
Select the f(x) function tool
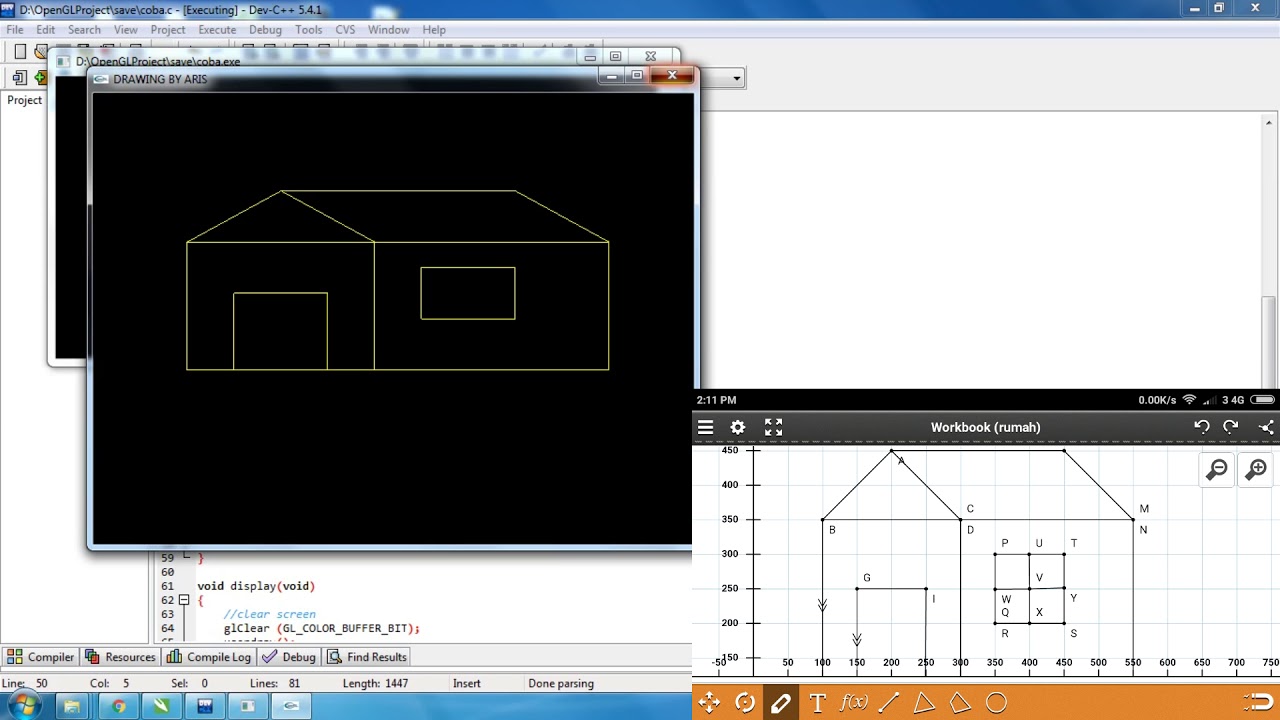853,702
